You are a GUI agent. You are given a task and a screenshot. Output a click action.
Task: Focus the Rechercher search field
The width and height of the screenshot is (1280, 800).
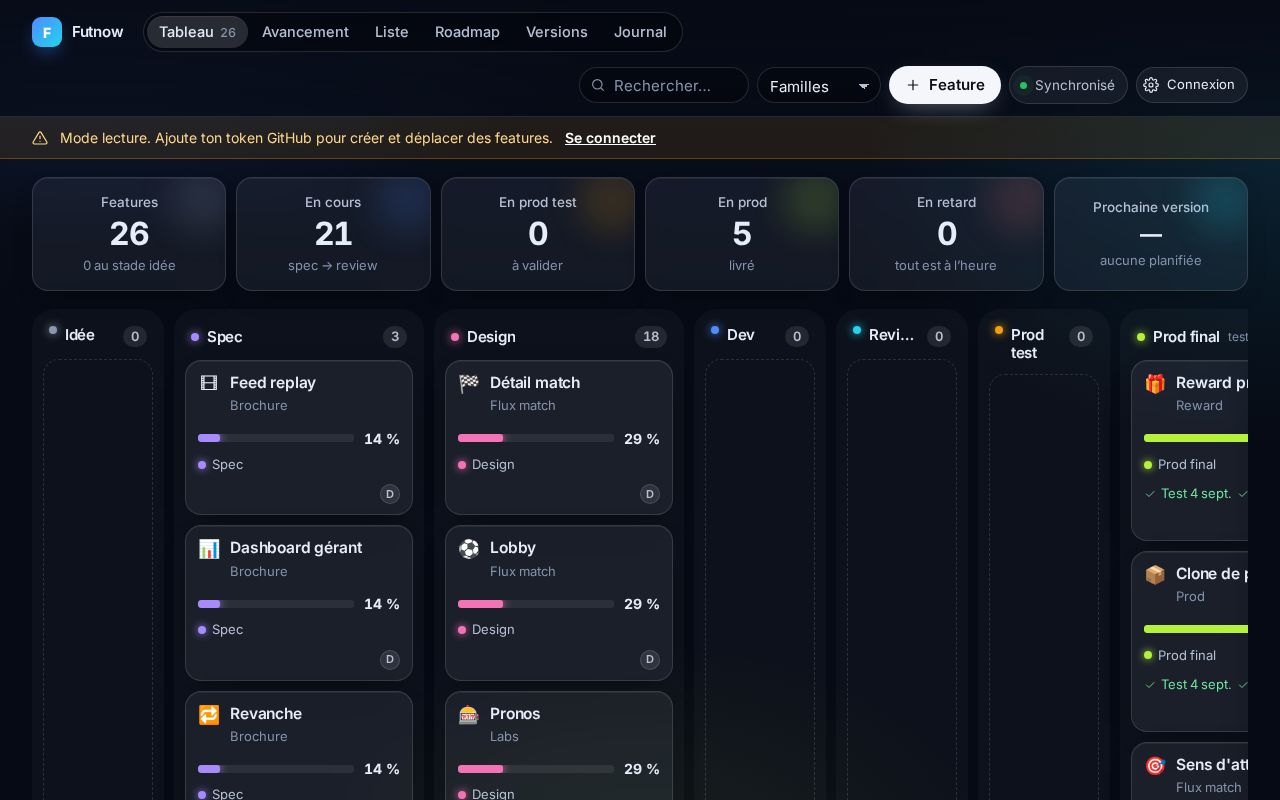pyautogui.click(x=664, y=85)
